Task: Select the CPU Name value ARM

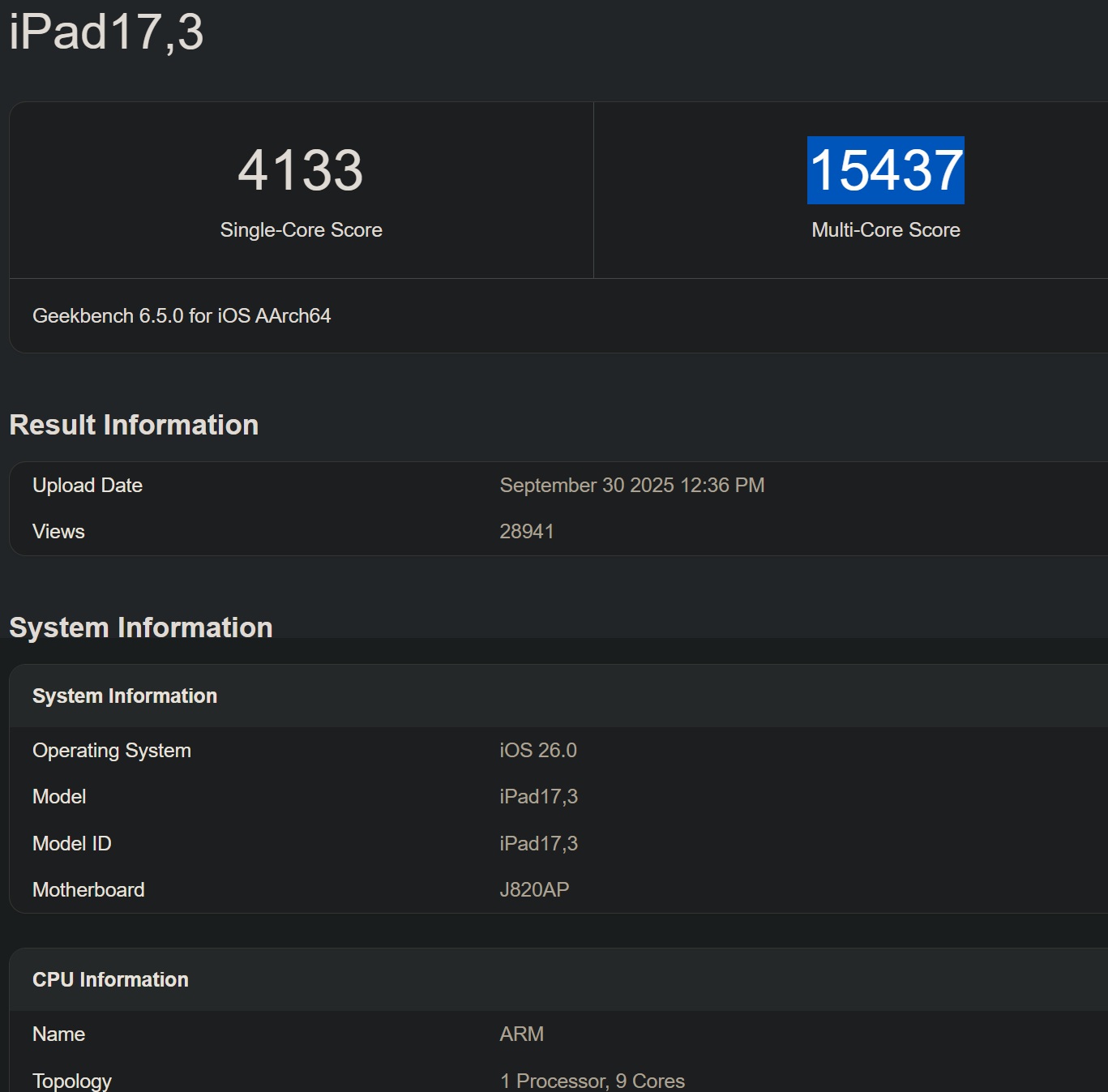Action: tap(520, 1034)
